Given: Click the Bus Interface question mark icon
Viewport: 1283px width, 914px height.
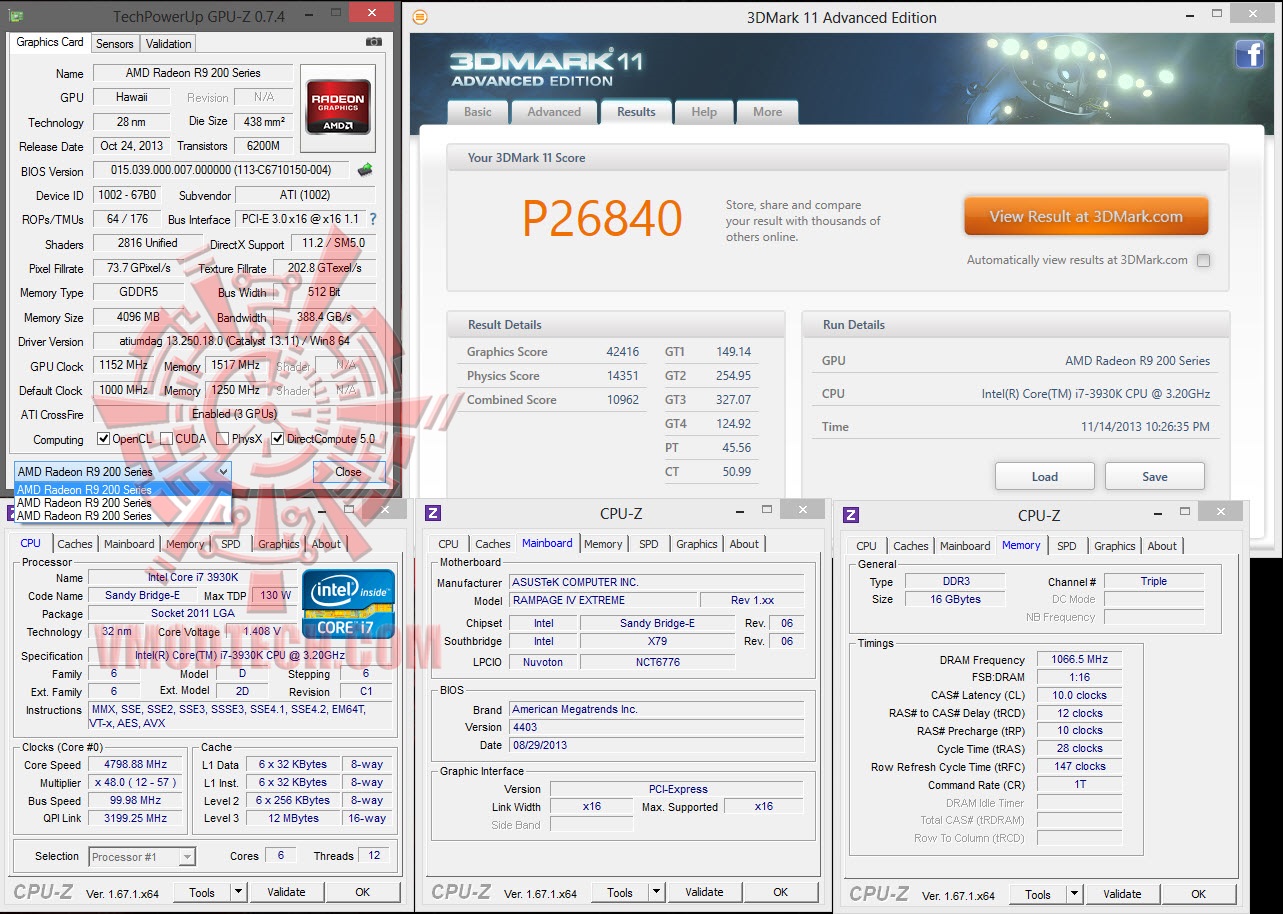Looking at the screenshot, I should (x=373, y=219).
